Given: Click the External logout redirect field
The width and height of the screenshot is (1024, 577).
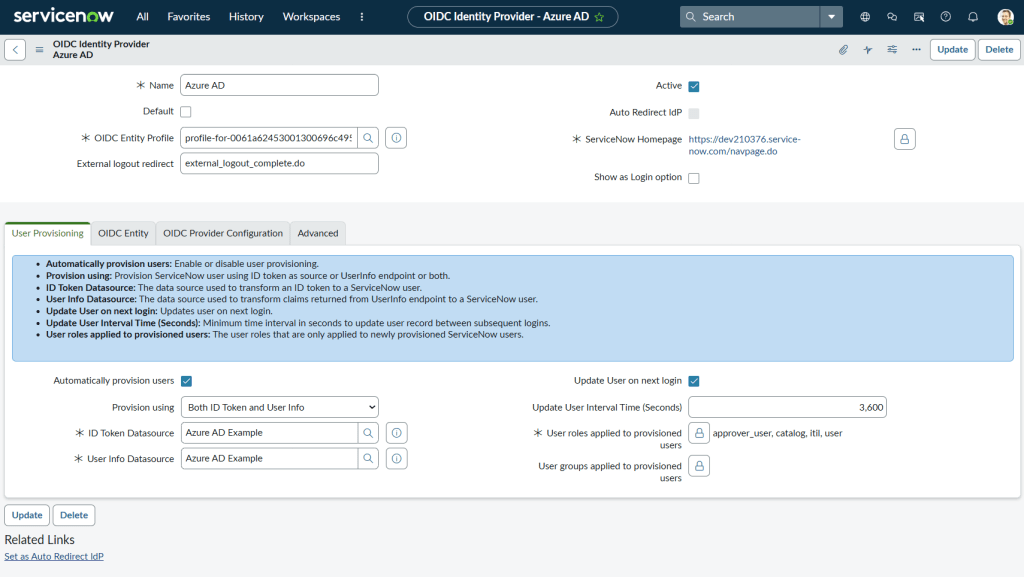Looking at the screenshot, I should [279, 163].
